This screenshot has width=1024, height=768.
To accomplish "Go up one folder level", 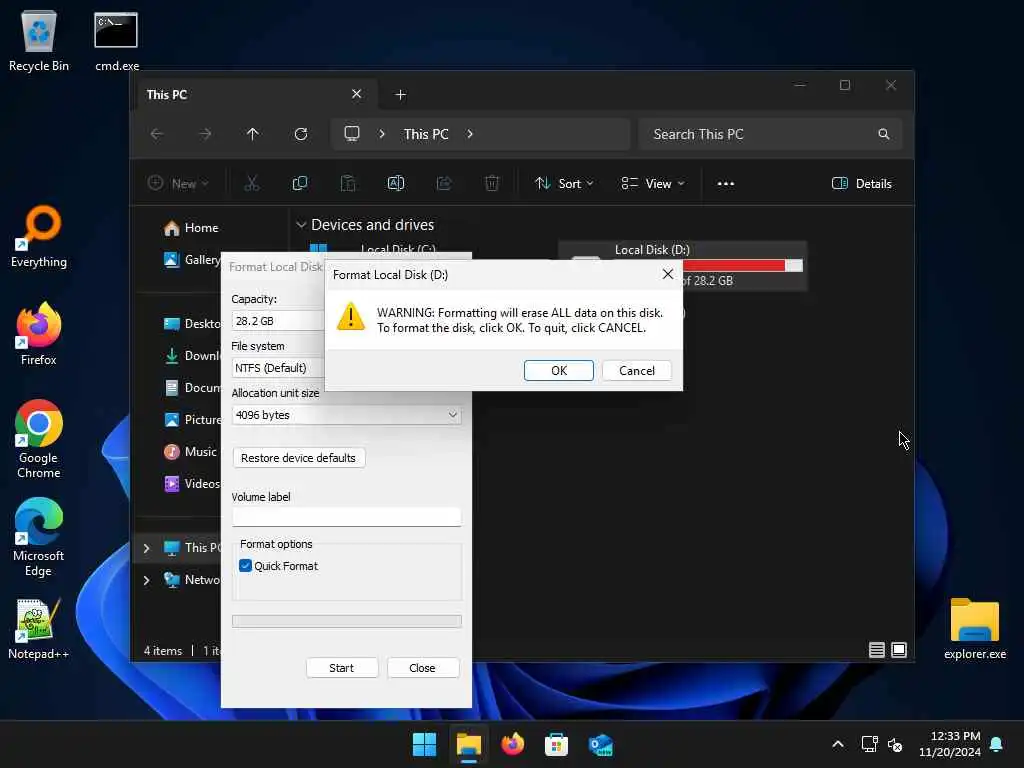I will (253, 134).
